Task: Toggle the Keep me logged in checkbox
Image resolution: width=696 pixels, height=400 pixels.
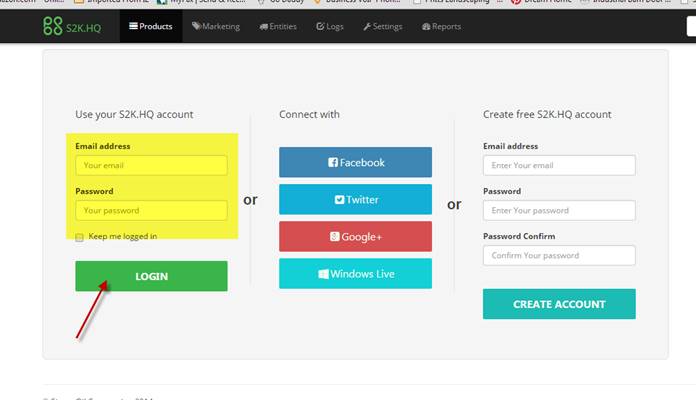Action: [80, 237]
